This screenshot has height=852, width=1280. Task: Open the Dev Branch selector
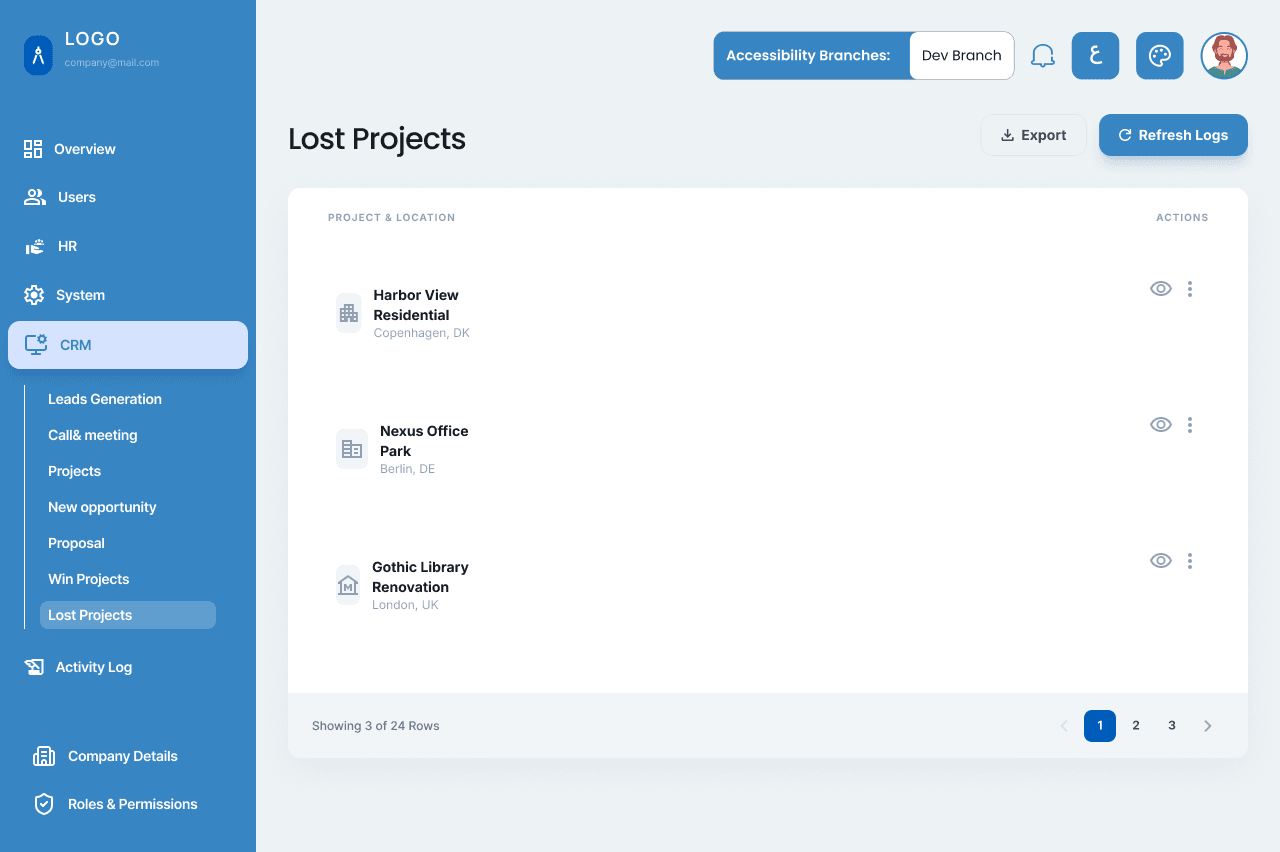click(962, 56)
